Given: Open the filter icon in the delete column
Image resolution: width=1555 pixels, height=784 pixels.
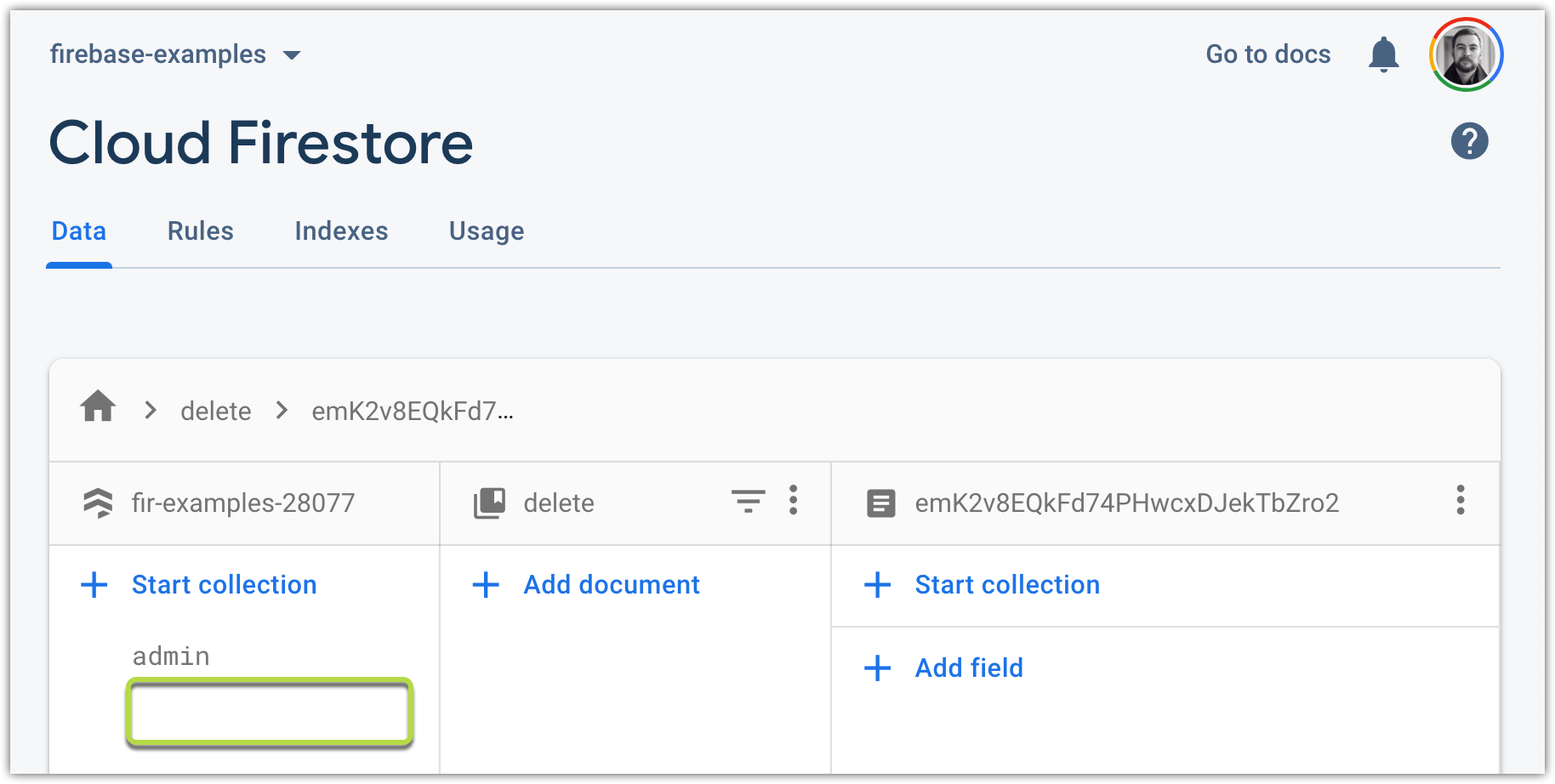Looking at the screenshot, I should click(x=747, y=503).
